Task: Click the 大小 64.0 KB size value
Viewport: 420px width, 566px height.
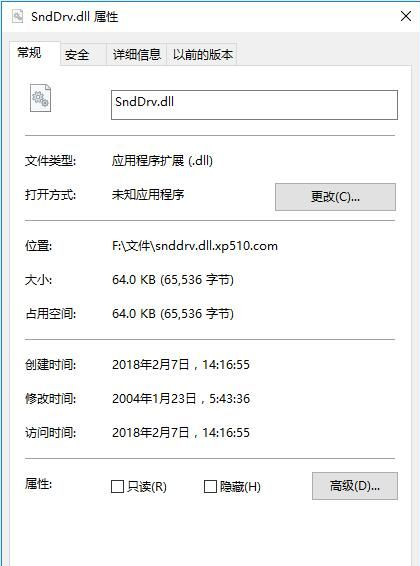Action: [x=173, y=280]
